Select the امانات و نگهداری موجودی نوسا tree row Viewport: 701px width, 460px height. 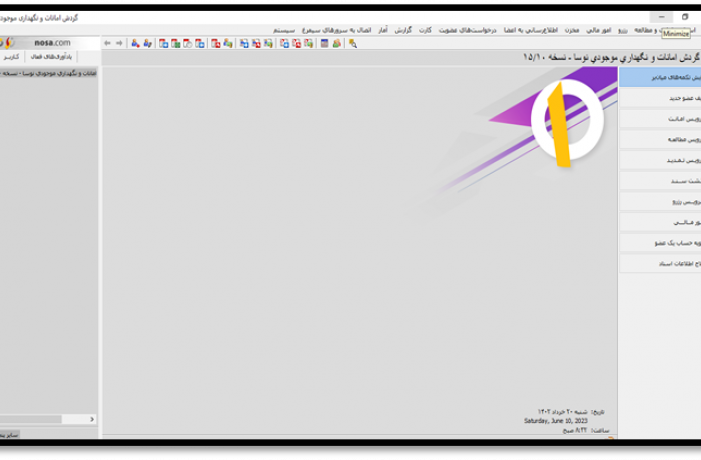pos(49,73)
